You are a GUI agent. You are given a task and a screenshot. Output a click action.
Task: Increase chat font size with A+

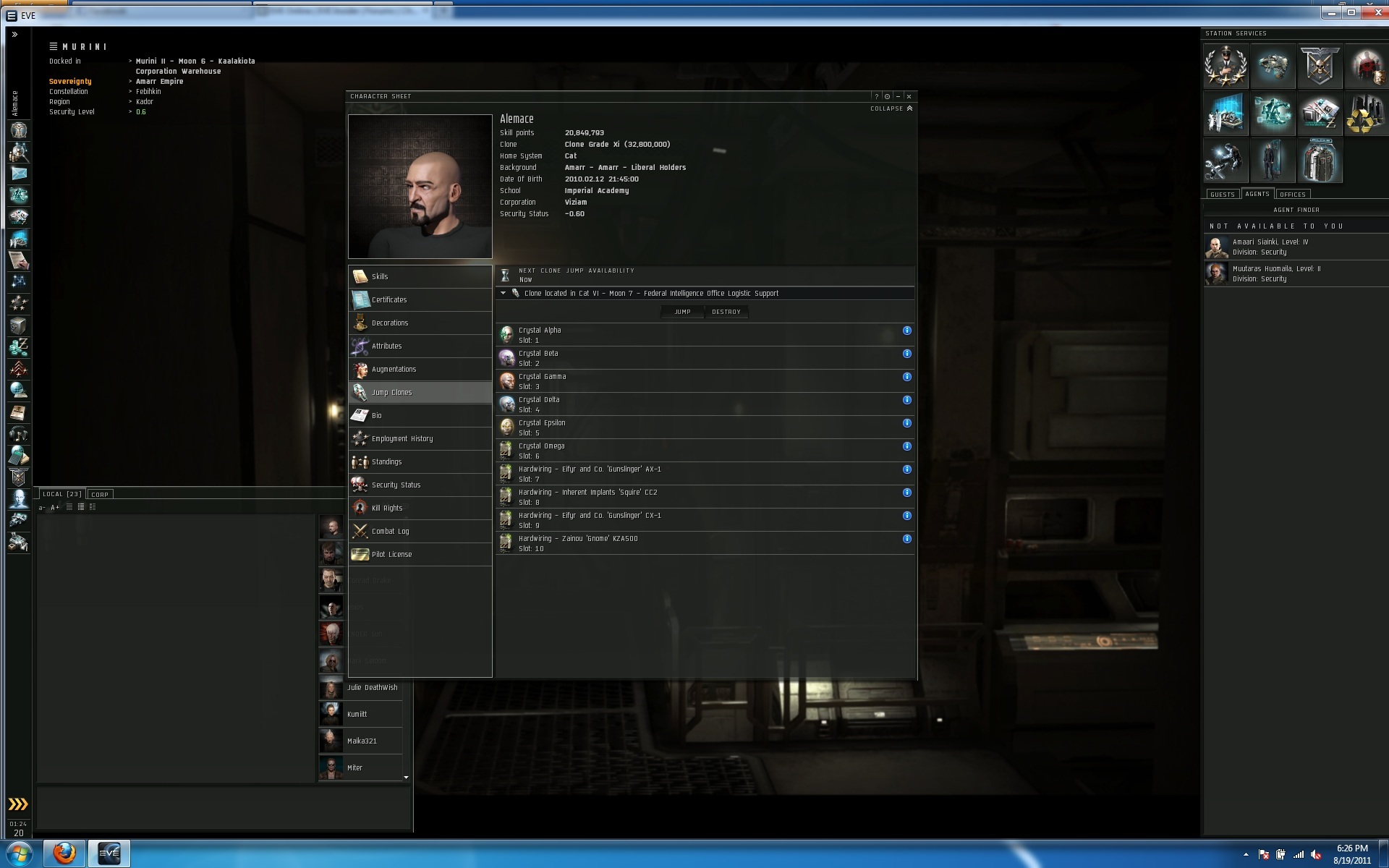coord(55,508)
